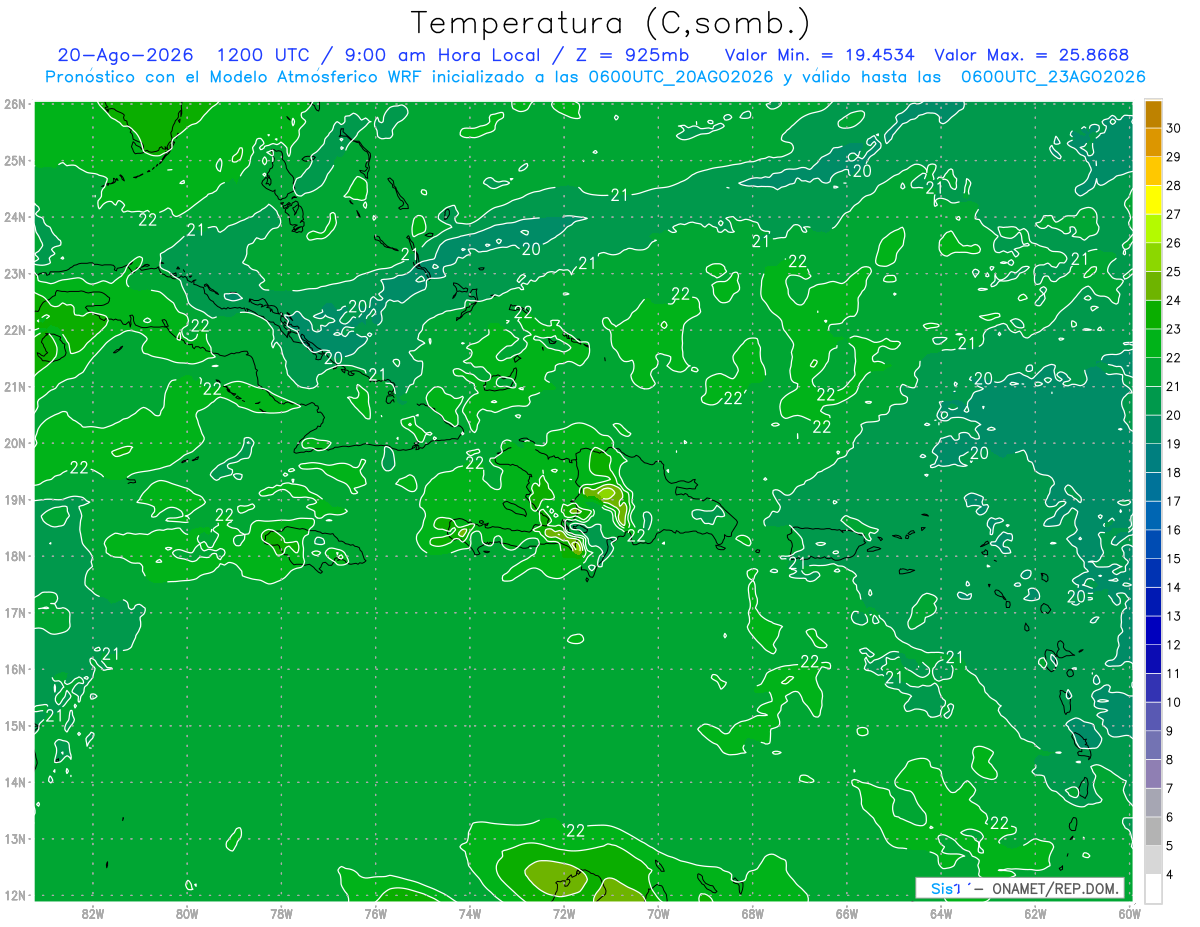Screen dimensions: 1200x927
Task: Click the 70W longitude axis label
Action: (658, 913)
